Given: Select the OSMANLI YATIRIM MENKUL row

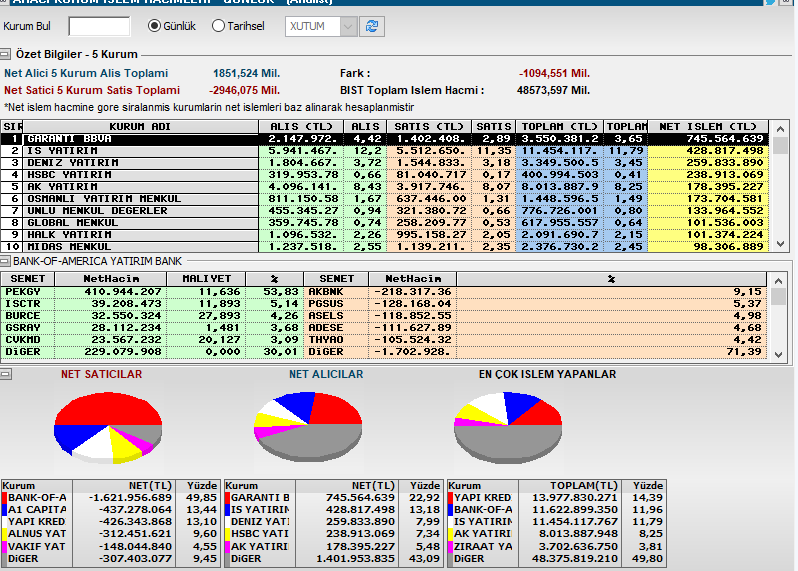Looking at the screenshot, I should tap(384, 199).
